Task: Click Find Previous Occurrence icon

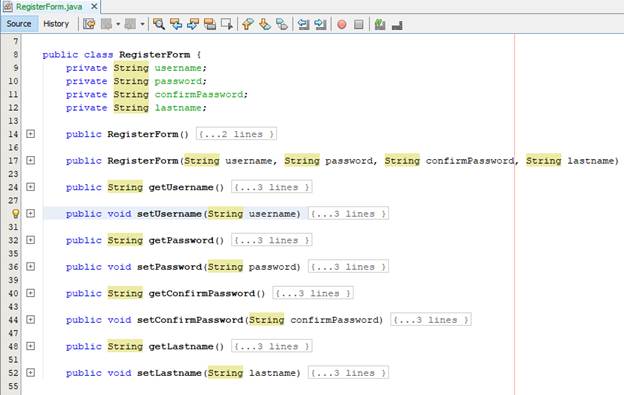Action: click(x=176, y=24)
